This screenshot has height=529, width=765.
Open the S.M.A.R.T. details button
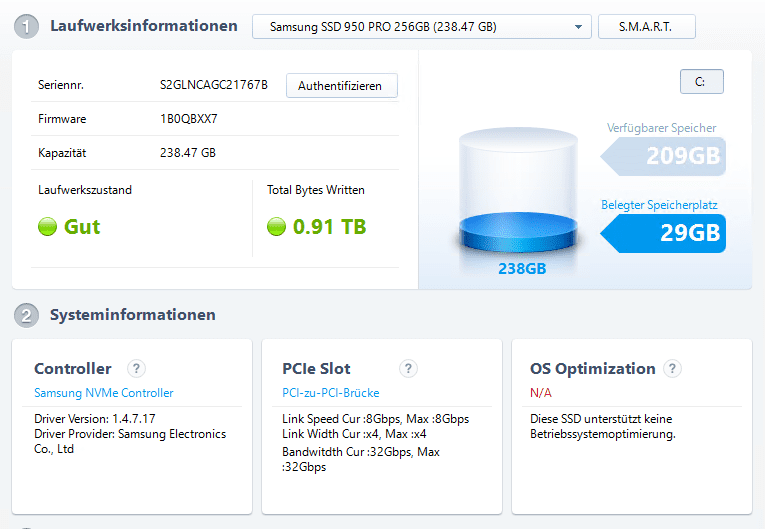646,26
